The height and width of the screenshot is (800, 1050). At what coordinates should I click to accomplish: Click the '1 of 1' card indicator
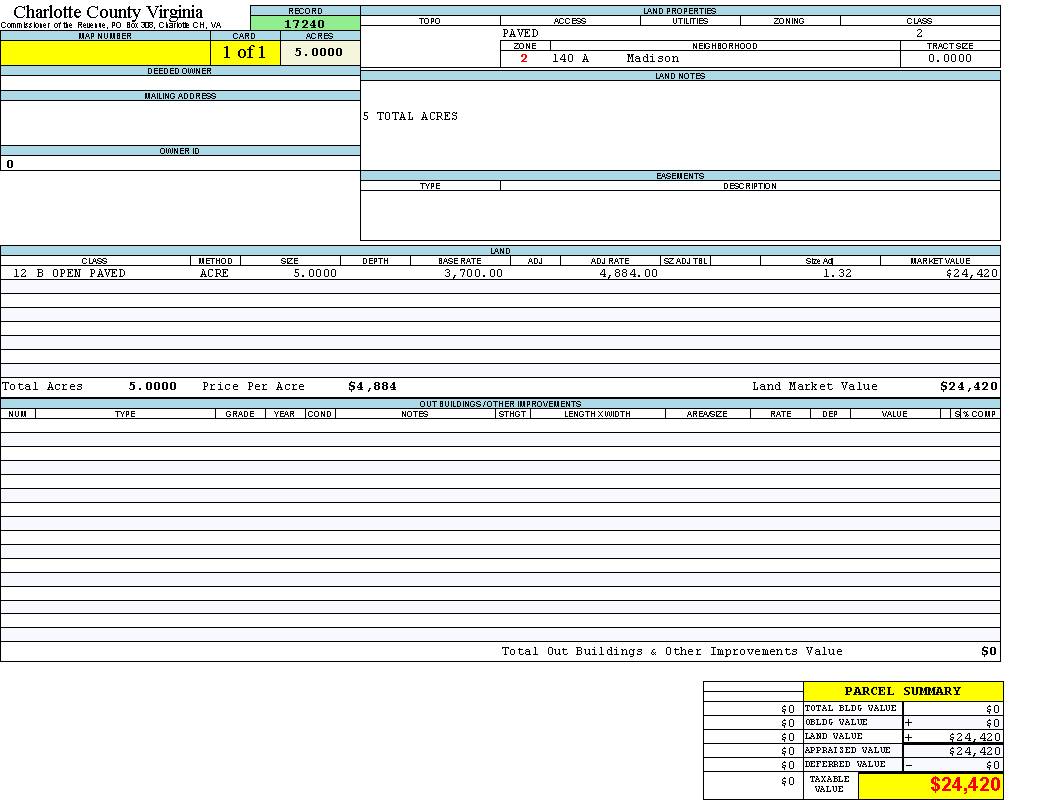click(x=244, y=53)
